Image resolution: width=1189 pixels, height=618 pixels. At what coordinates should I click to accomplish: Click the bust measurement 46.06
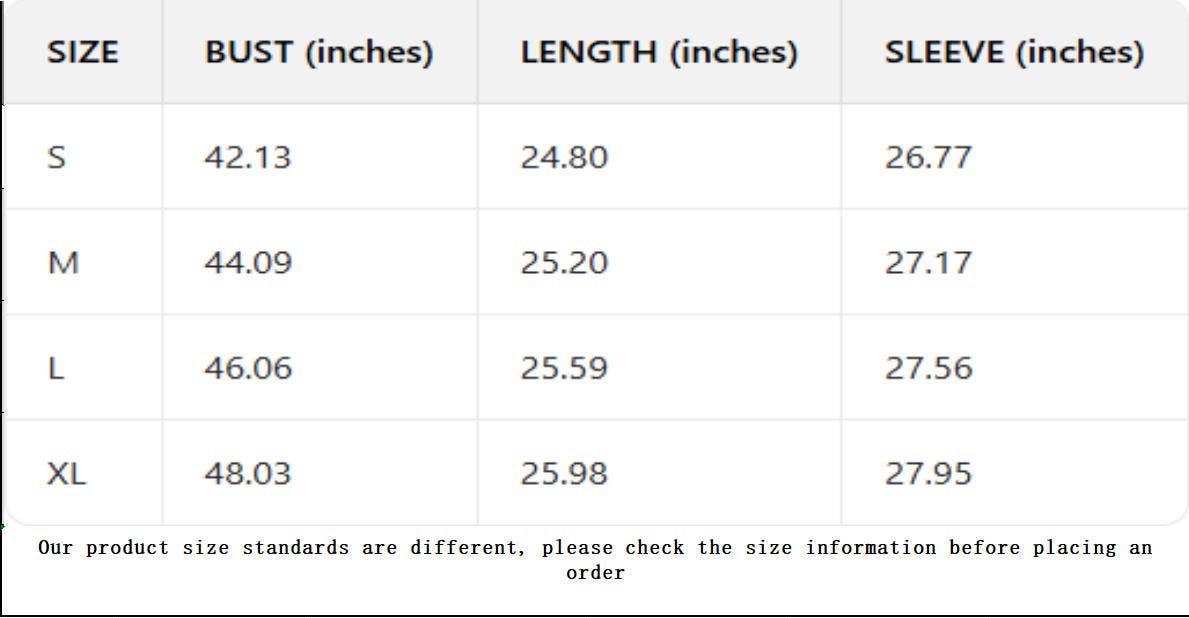coord(248,368)
